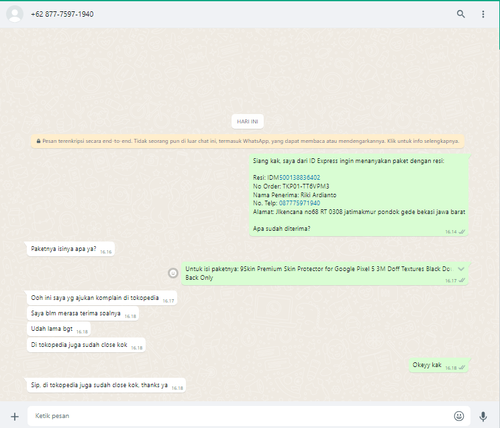Select the text "Apa sudah diterima?"
500x428 pixels.
point(282,229)
